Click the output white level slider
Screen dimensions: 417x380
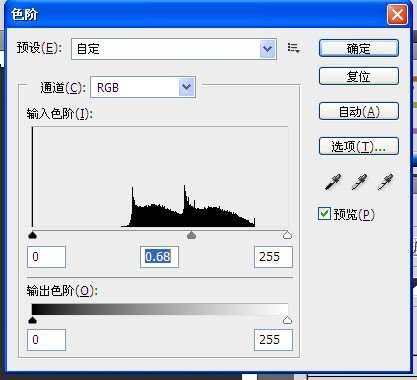tap(287, 320)
